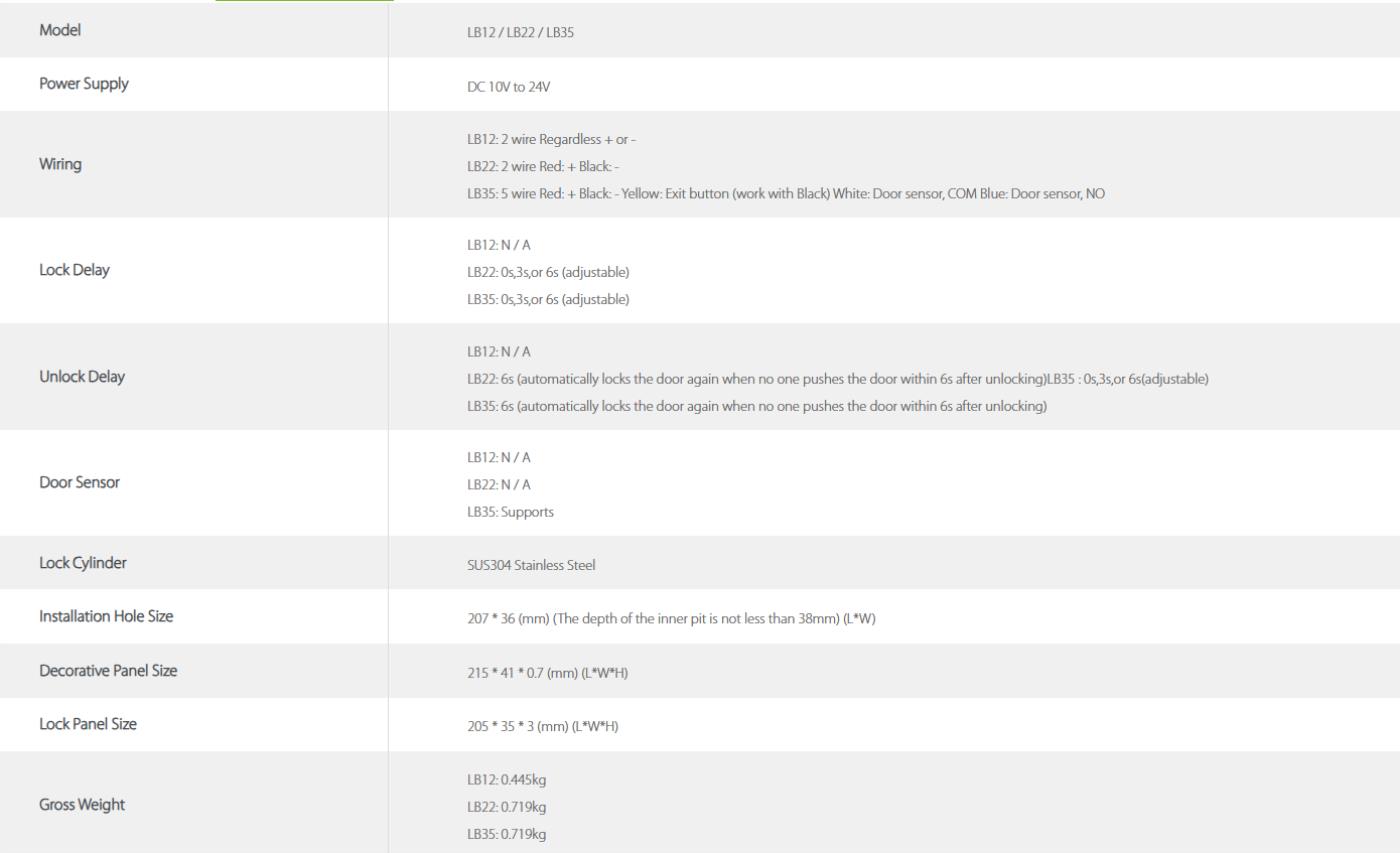Click the Lock Cylinder label
Viewport: 1400px width, 853px height.
[83, 563]
